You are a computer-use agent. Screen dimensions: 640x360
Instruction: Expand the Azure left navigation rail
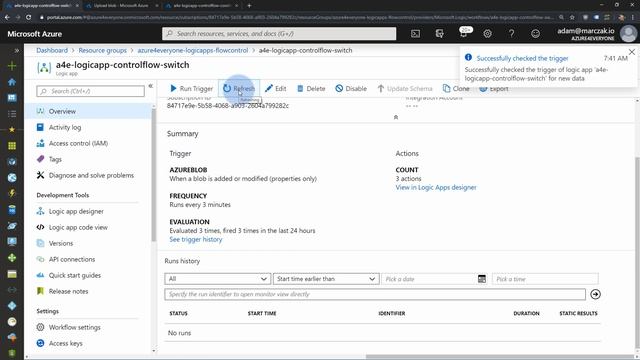pyautogui.click(x=16, y=51)
